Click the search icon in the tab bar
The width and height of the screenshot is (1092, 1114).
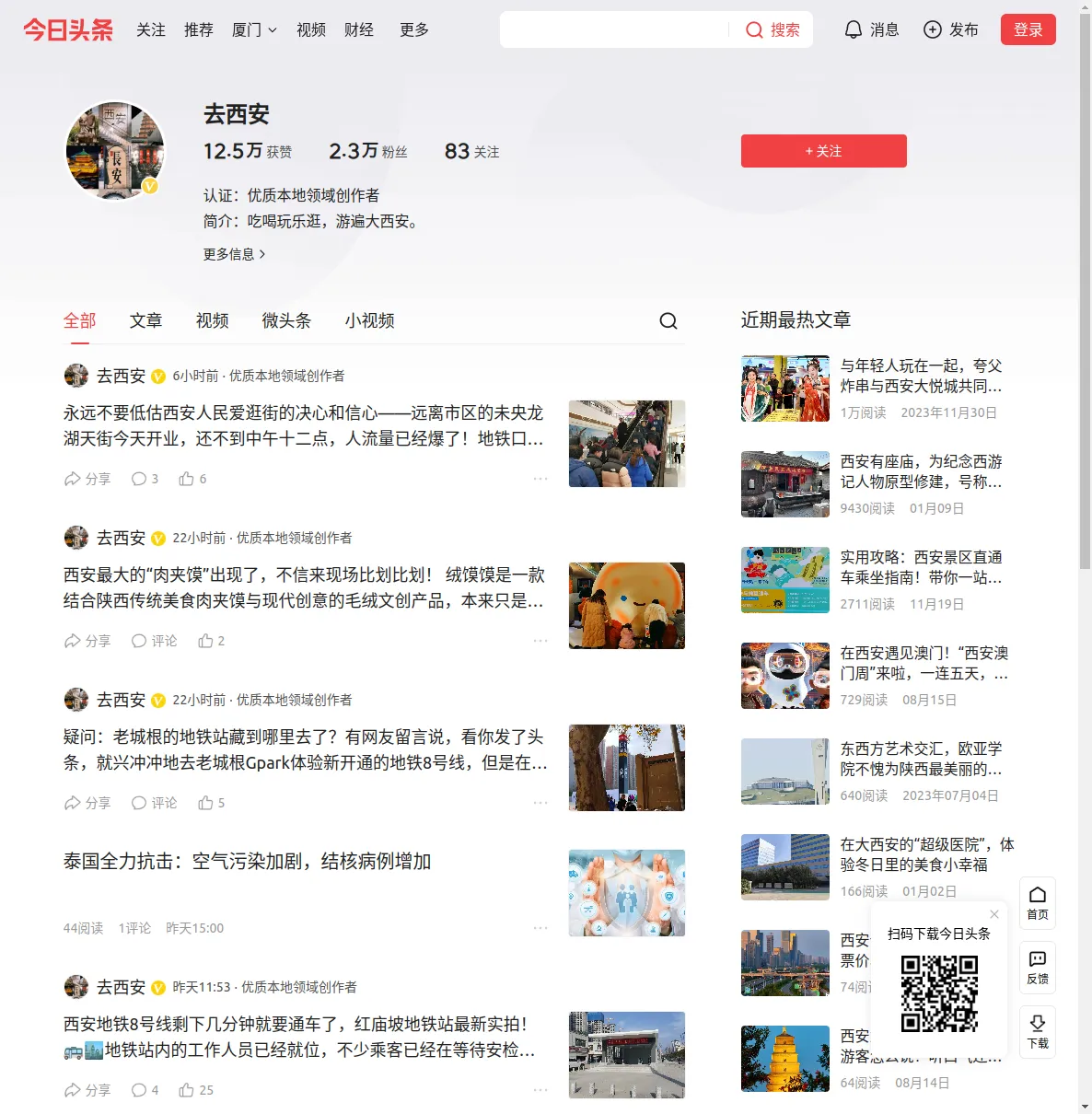668,320
